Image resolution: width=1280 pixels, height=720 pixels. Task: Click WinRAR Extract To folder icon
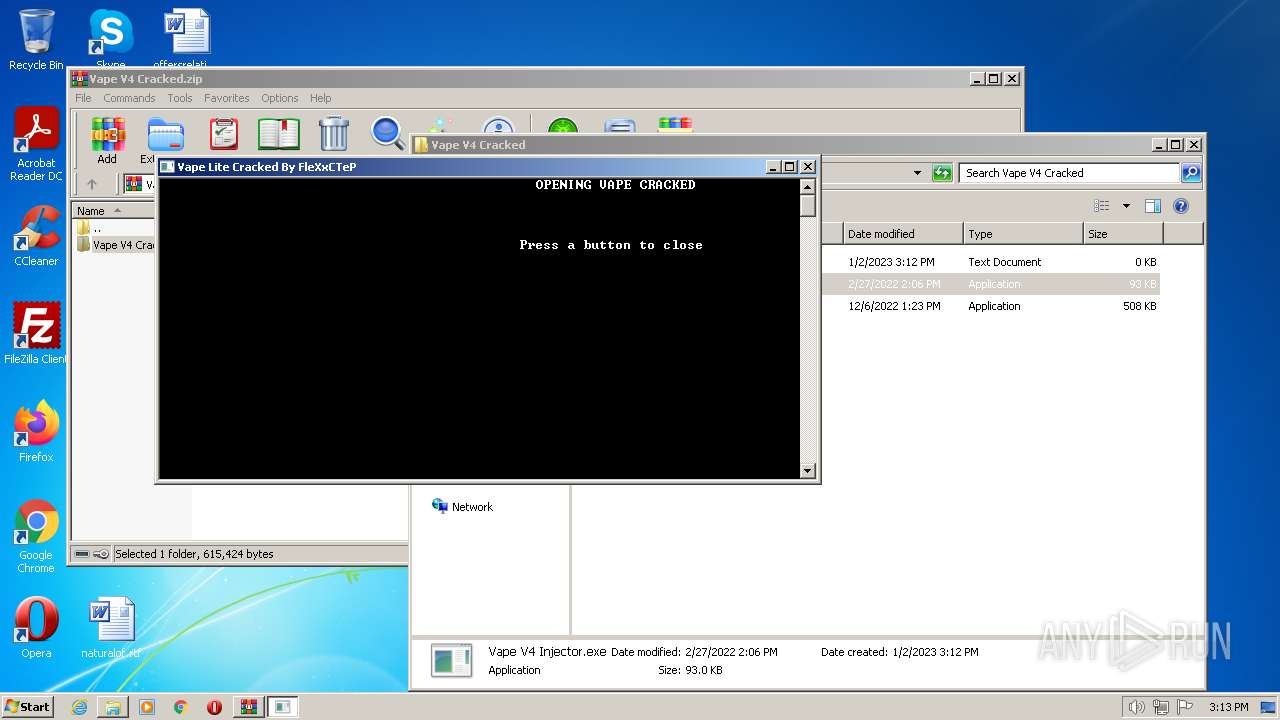[x=165, y=135]
